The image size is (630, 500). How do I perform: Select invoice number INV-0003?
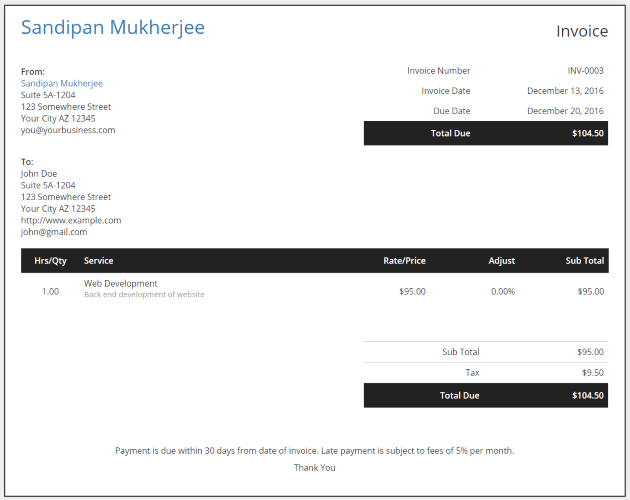(585, 71)
